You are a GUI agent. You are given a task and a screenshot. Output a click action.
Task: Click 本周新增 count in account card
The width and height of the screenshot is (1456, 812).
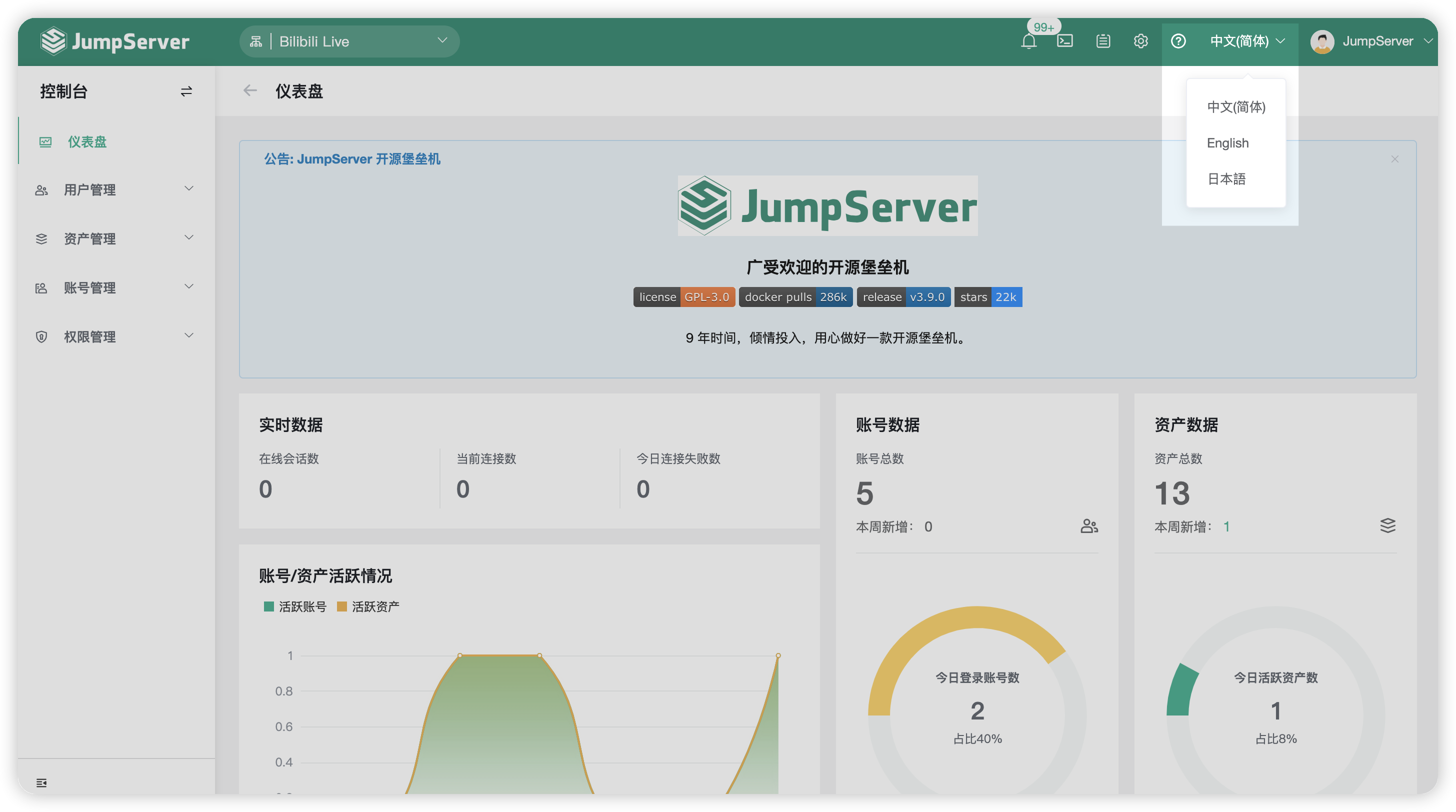click(928, 526)
